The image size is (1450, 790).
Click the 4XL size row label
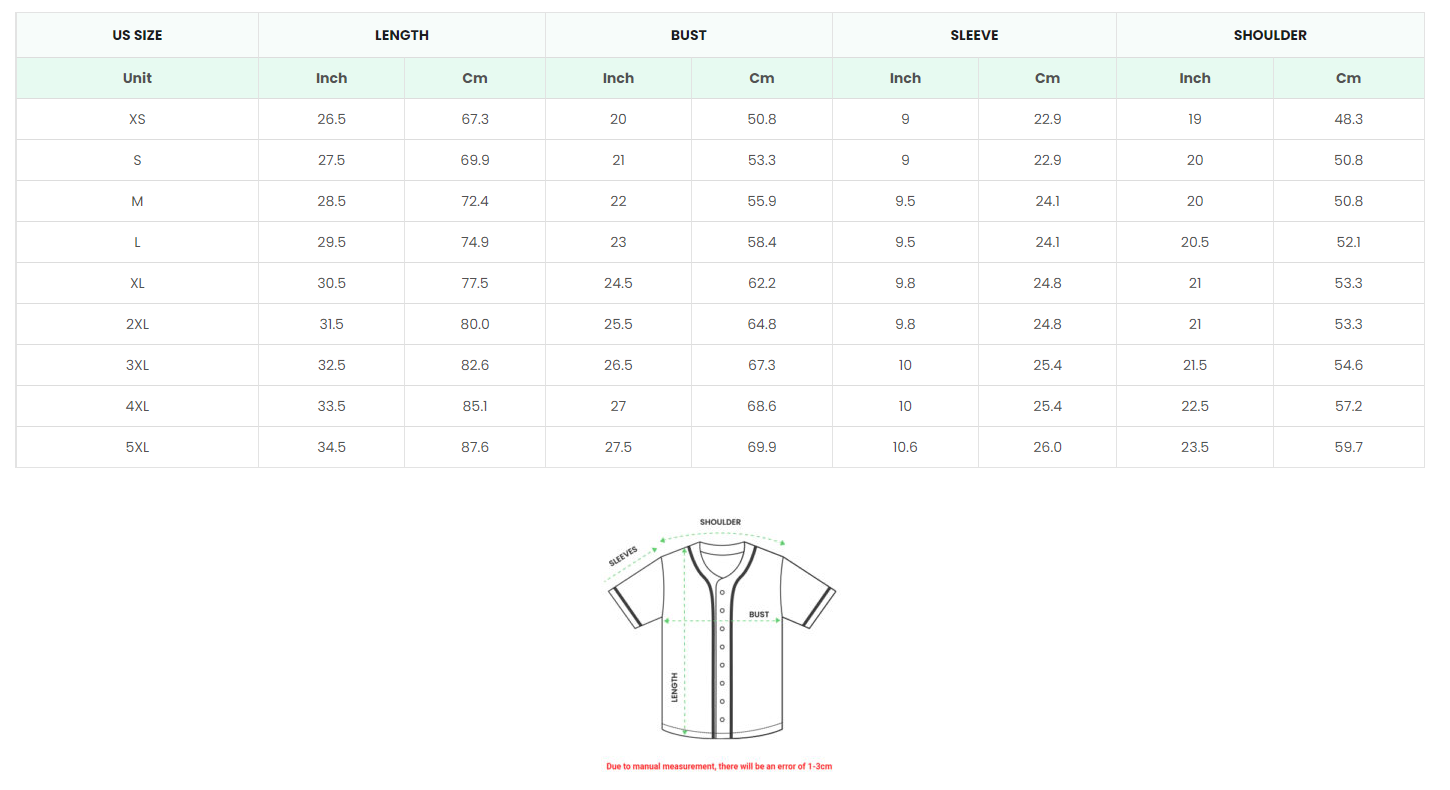[x=137, y=406]
